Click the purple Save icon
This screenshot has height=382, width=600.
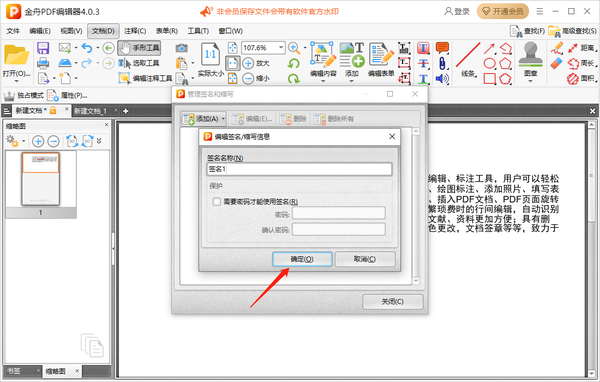coord(43,48)
